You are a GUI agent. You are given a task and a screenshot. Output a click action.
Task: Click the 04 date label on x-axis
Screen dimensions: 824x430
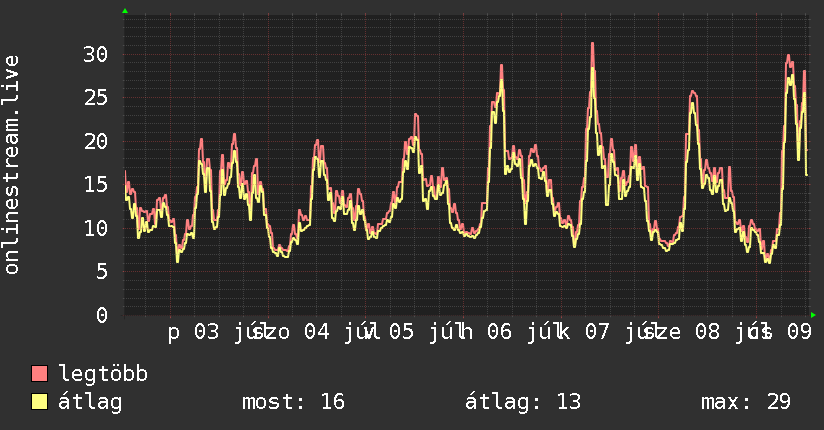[317, 332]
